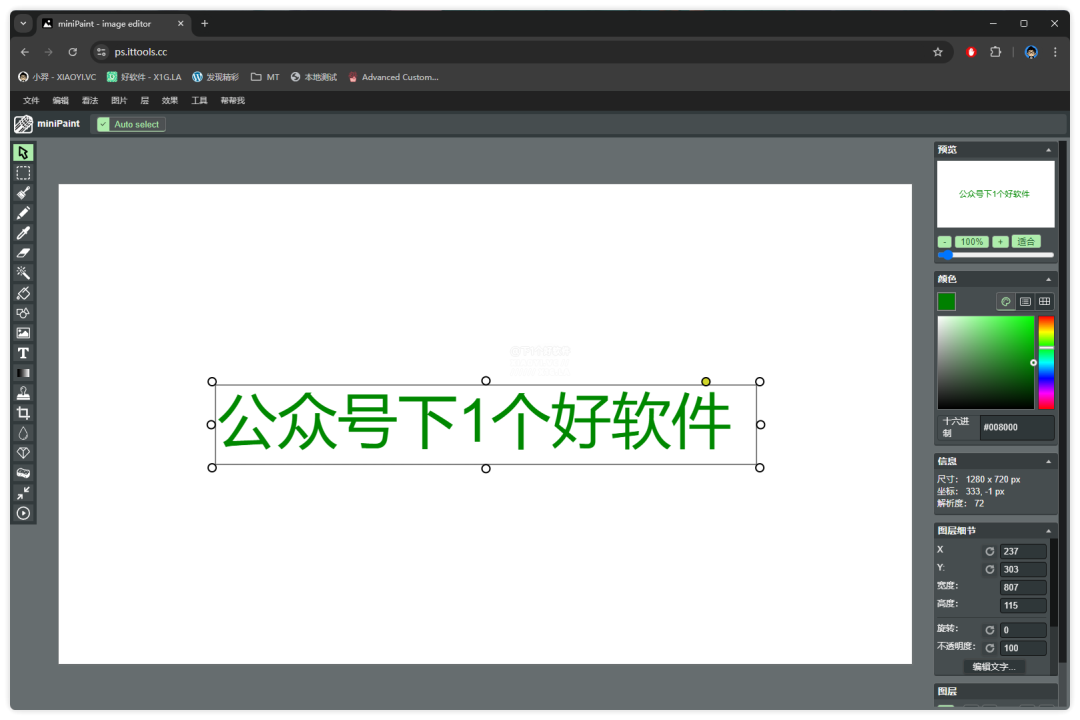Click the zoom out minus button
Viewport: 1080px width, 720px height.
[944, 242]
